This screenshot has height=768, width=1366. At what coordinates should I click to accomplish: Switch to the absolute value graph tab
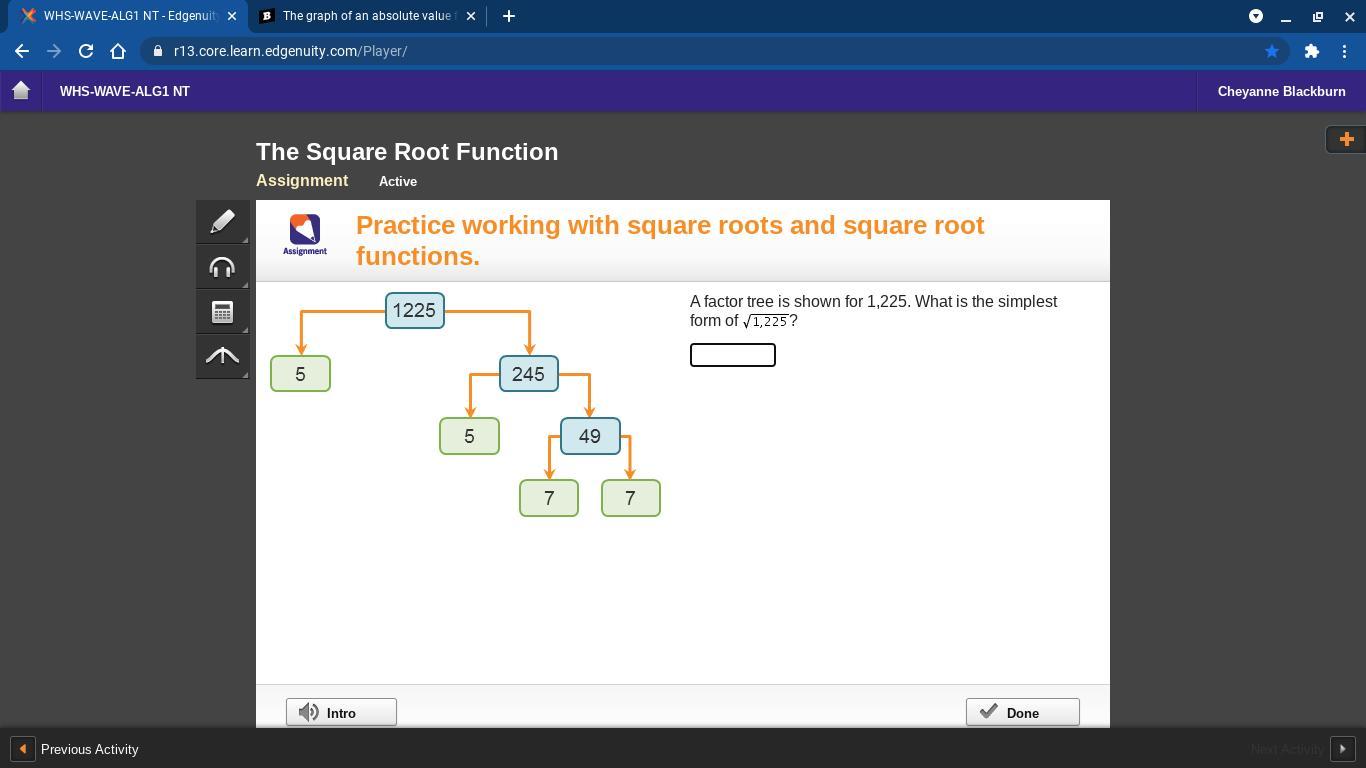point(367,16)
